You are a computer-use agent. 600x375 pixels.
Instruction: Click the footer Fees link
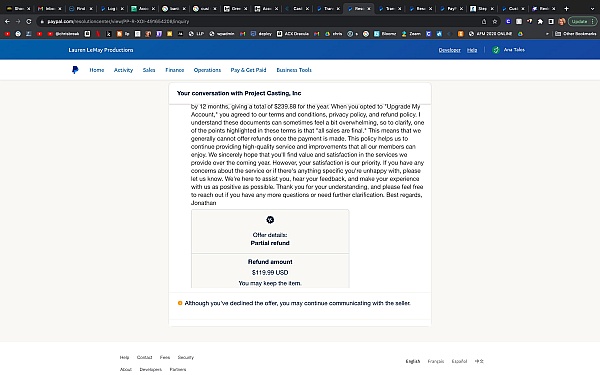pos(165,357)
